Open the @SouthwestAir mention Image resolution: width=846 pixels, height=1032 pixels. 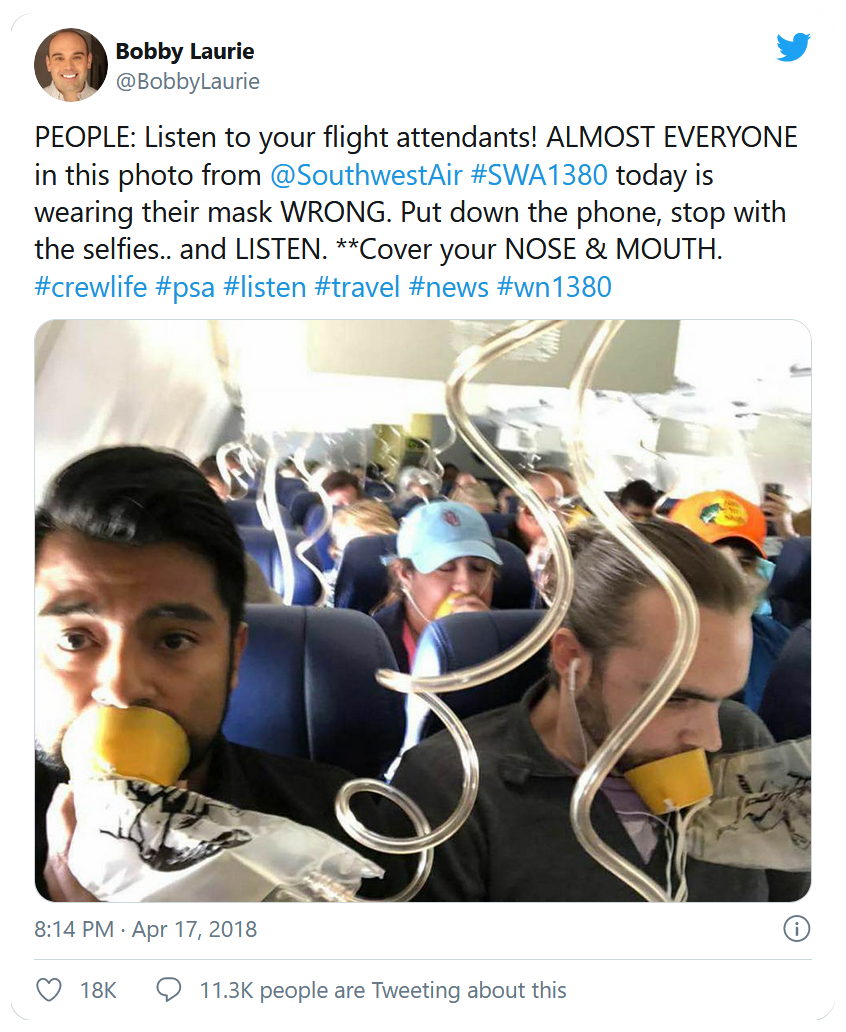tap(367, 175)
